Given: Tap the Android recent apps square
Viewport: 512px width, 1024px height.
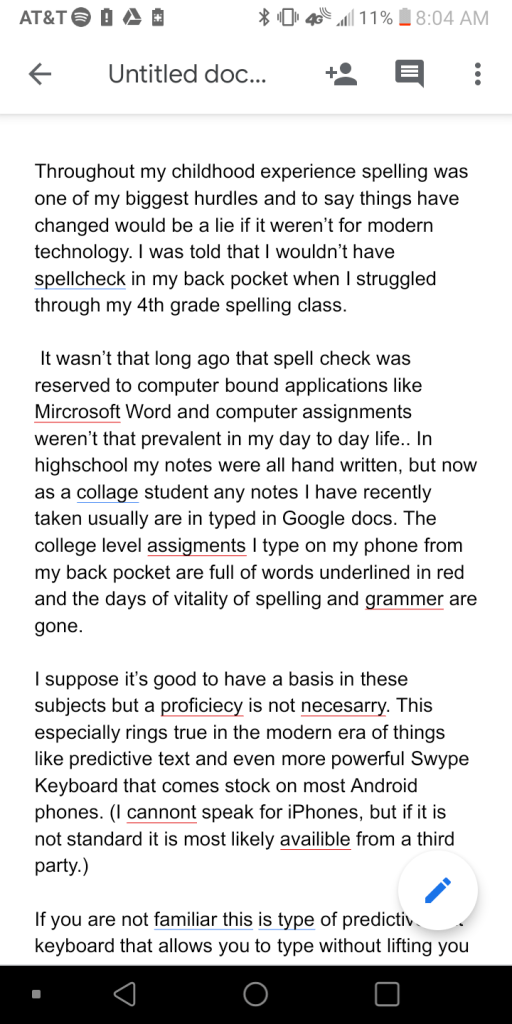Looking at the screenshot, I should pos(387,994).
